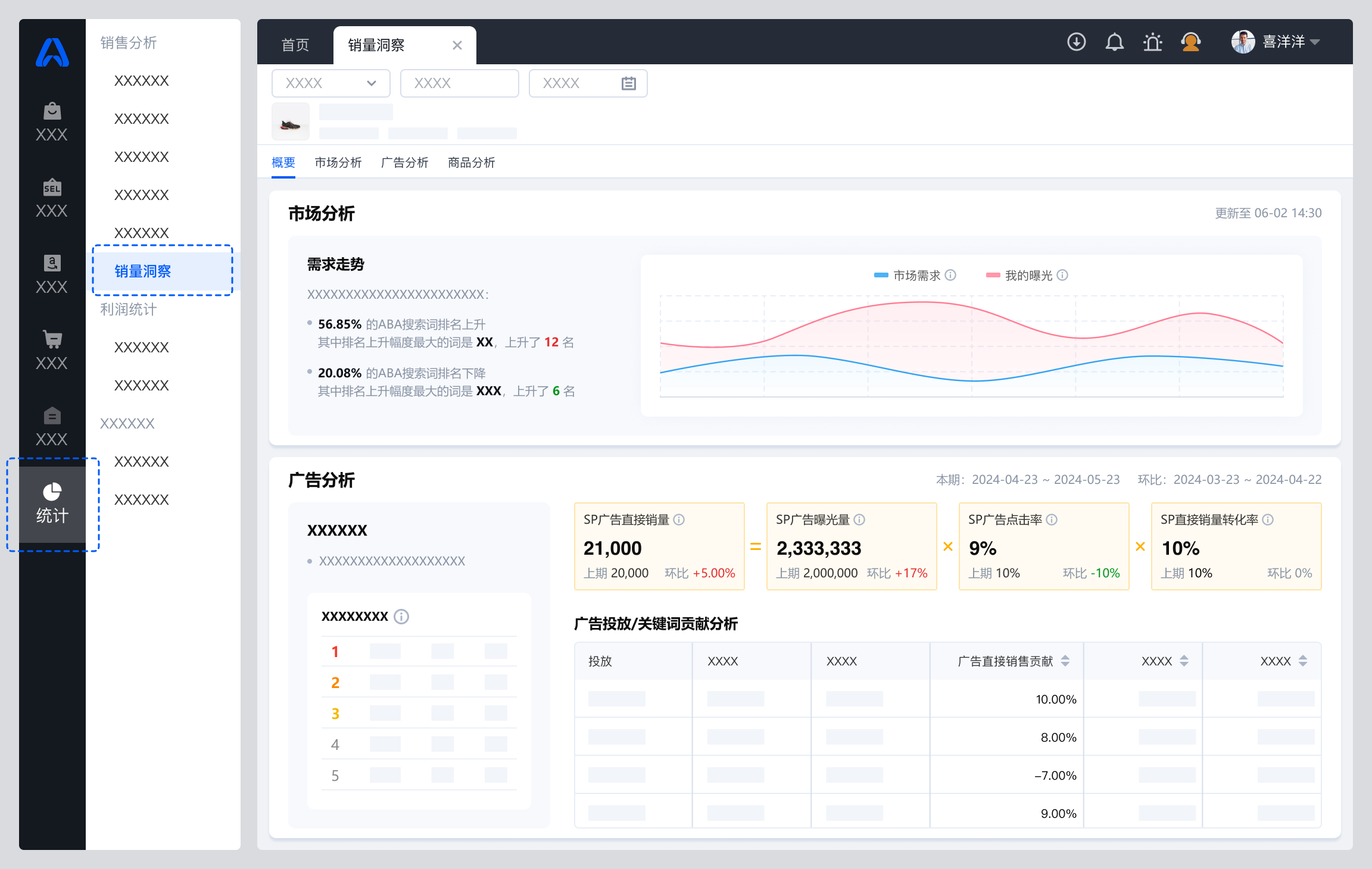Viewport: 1372px width, 869px height.
Task: Click info icon beside SP广告曝光量
Action: coord(859,520)
